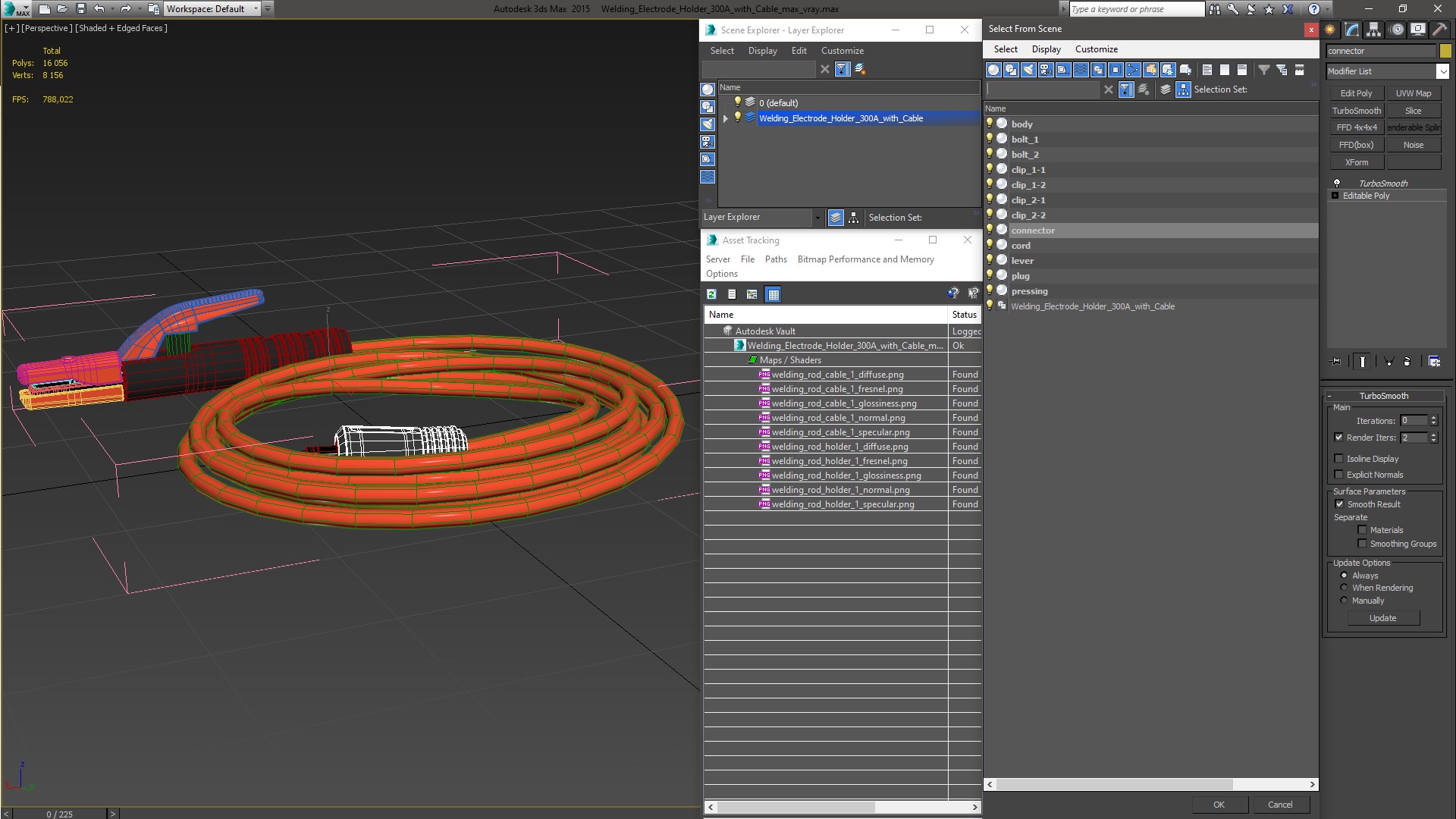Toggle TurboSmooth modifier lightbulb in stack

tap(1336, 184)
